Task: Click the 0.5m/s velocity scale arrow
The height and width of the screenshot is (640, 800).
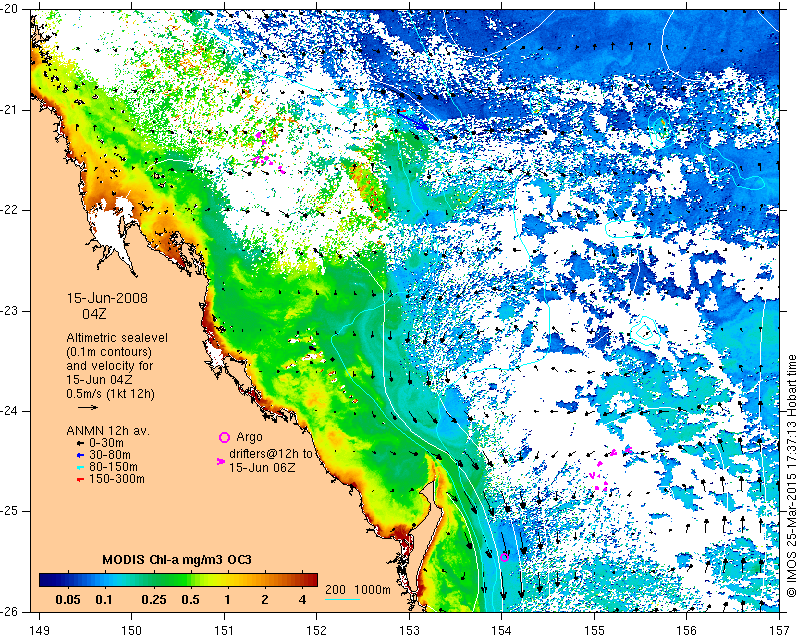Action: (x=88, y=407)
